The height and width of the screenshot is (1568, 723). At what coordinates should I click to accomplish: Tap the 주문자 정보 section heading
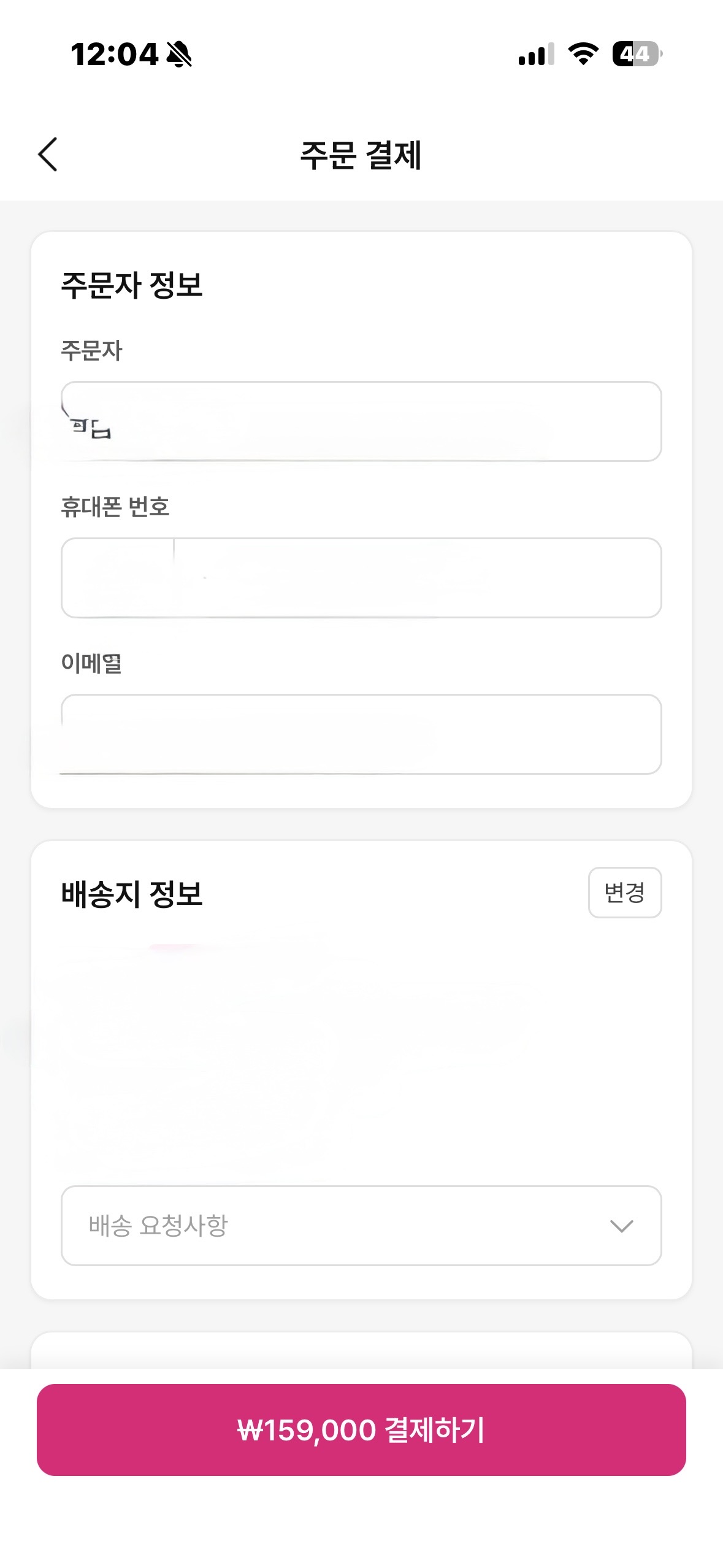pos(132,285)
